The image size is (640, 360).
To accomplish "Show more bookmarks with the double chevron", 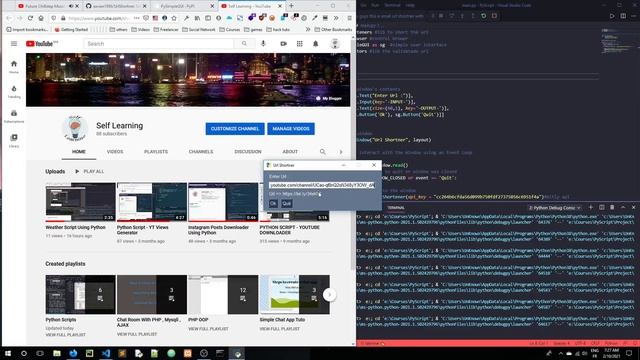I will pyautogui.click(x=308, y=29).
